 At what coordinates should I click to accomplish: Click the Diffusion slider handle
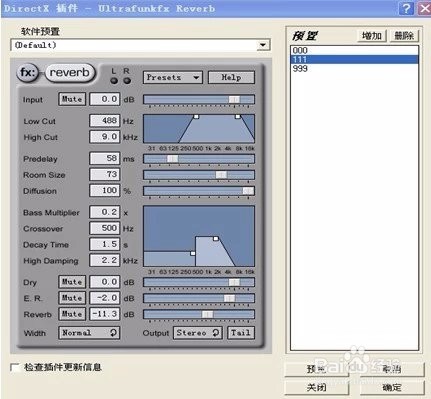248,191
